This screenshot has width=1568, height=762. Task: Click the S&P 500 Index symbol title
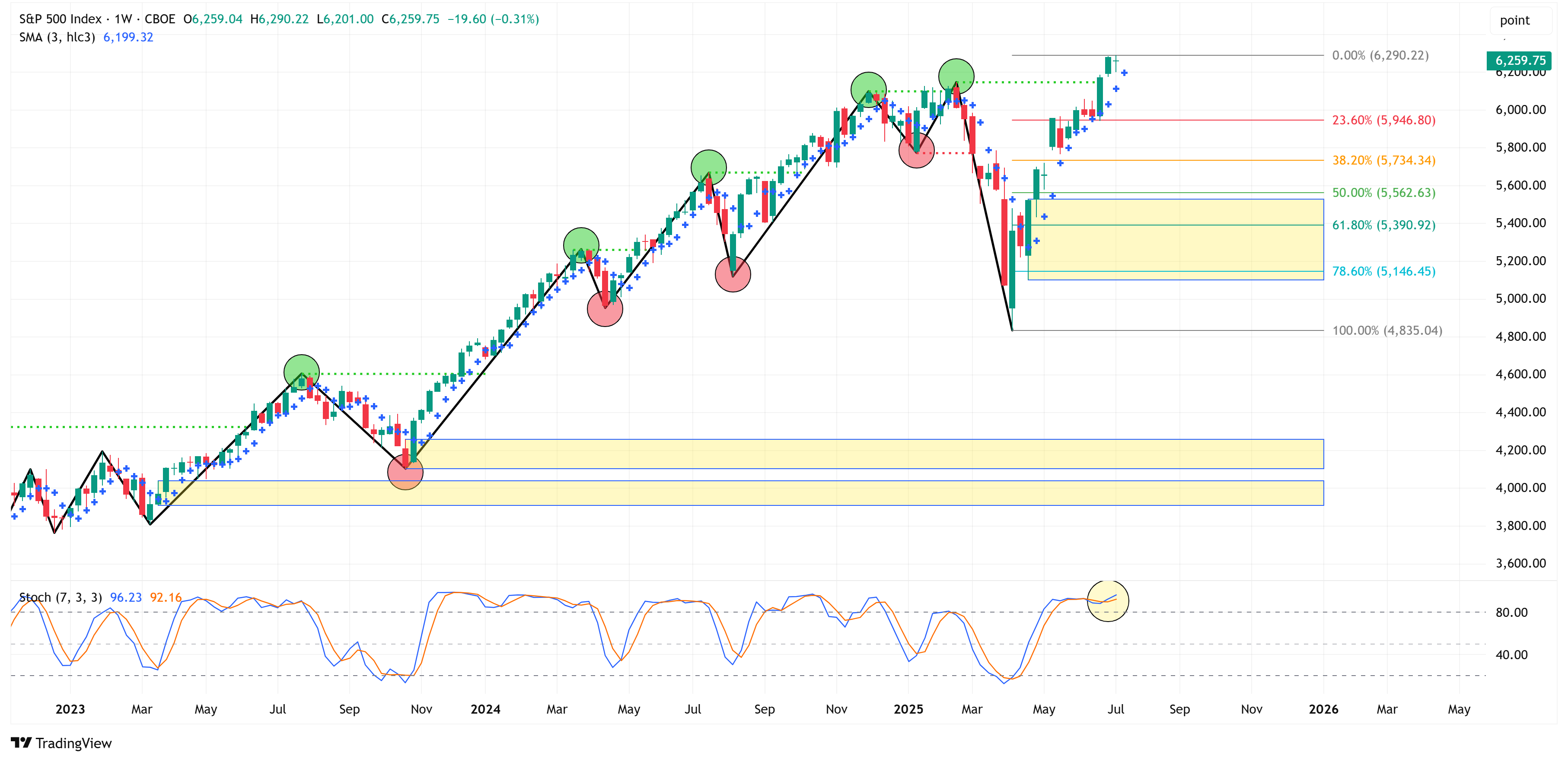click(60, 19)
